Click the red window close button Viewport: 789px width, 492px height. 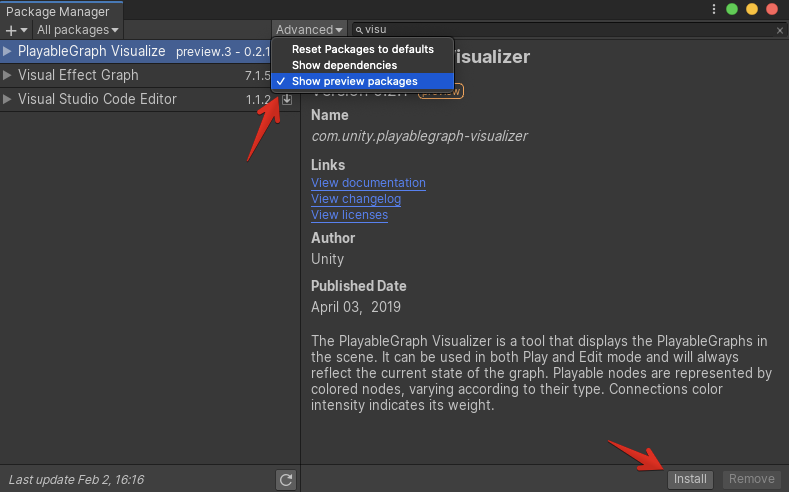coord(772,9)
